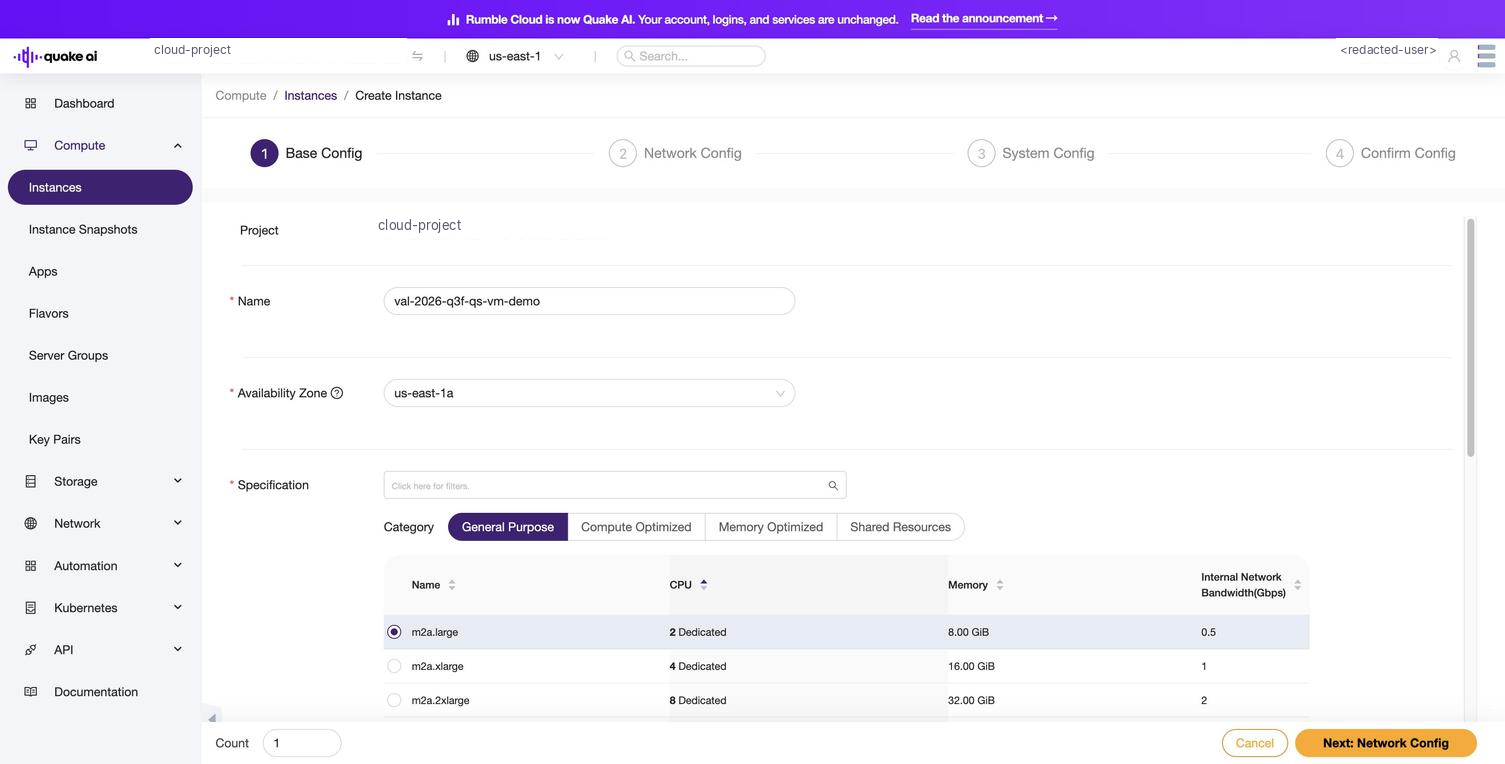
Task: Click the specification filter search icon
Action: [x=833, y=486]
